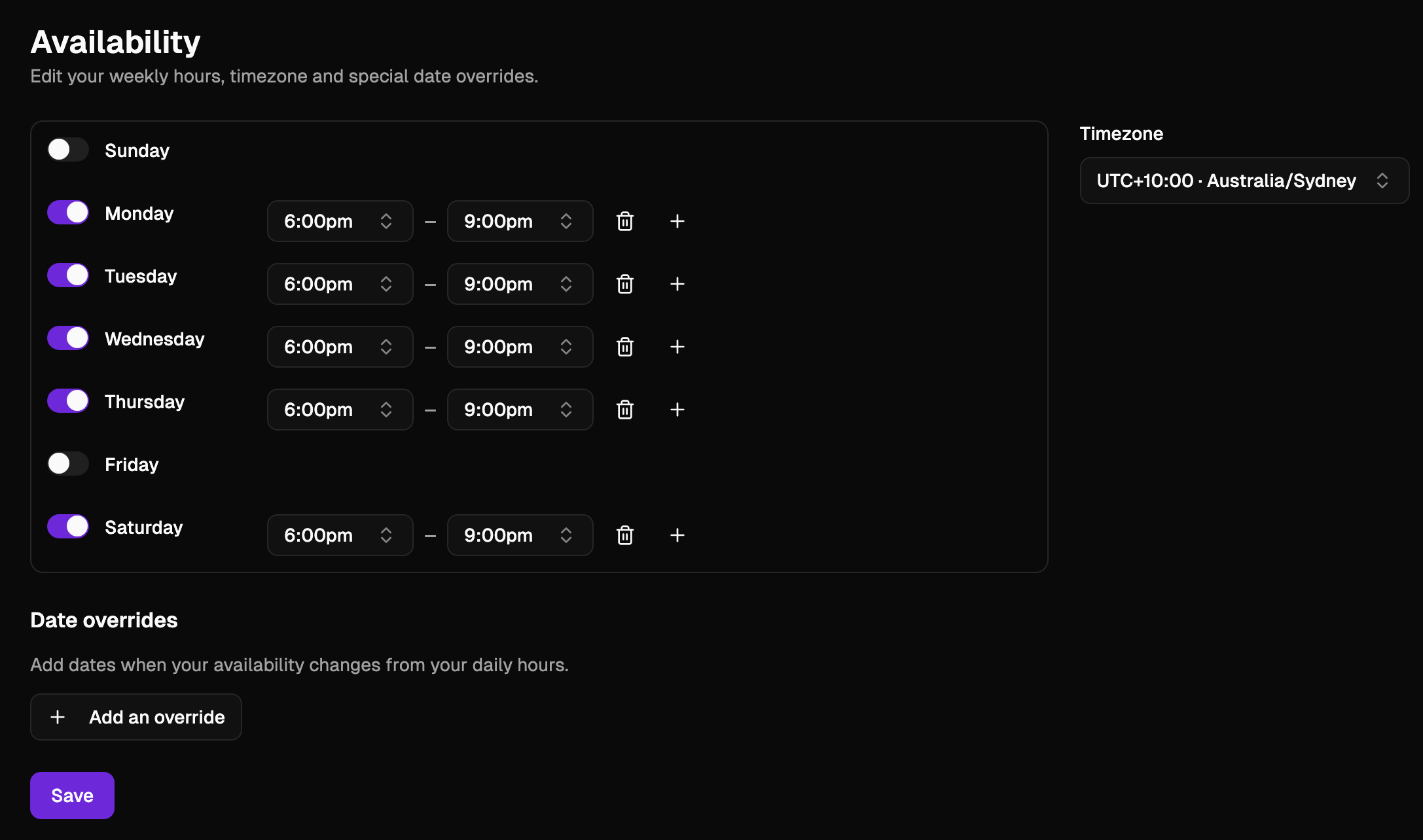This screenshot has height=840, width=1423.
Task: Remove Saturday's 6:00pm–9:00pm range
Action: [624, 535]
